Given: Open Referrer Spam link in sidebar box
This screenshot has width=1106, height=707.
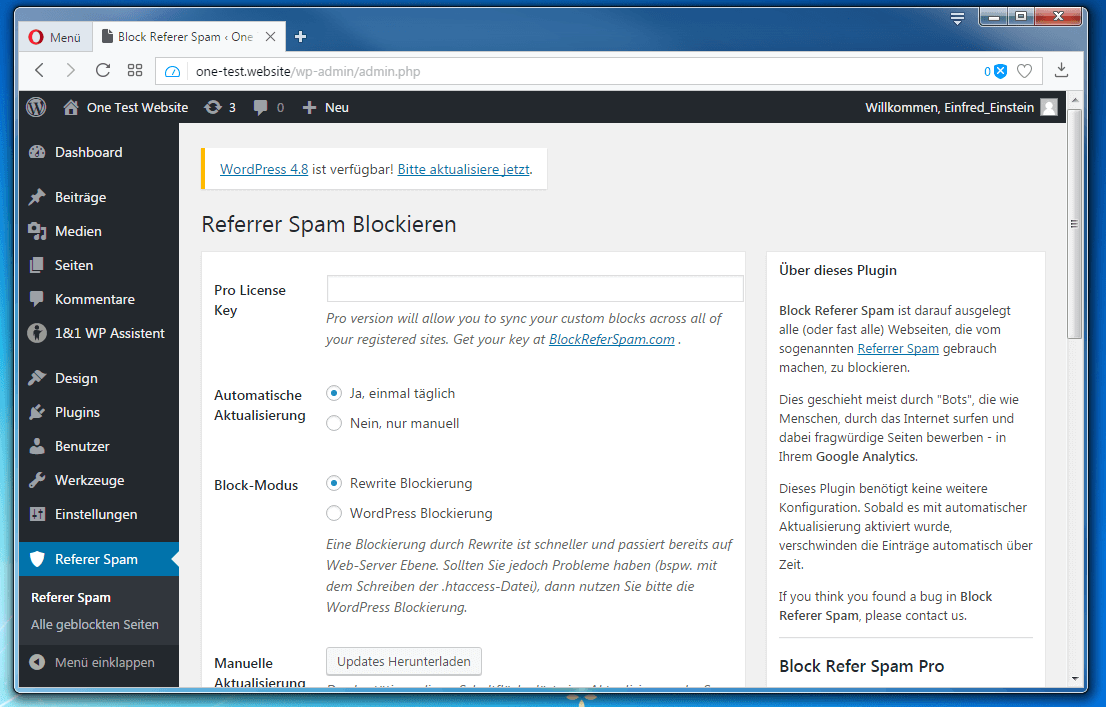Looking at the screenshot, I should (898, 349).
